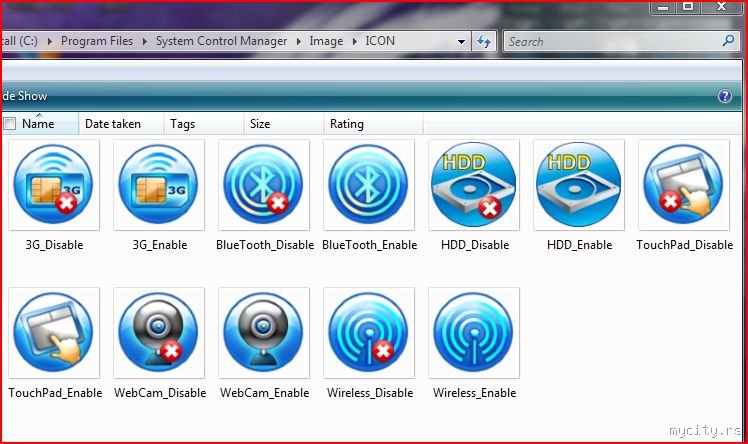Select the HDD_Enable icon thumbnail
Image resolution: width=748 pixels, height=444 pixels.
click(579, 185)
